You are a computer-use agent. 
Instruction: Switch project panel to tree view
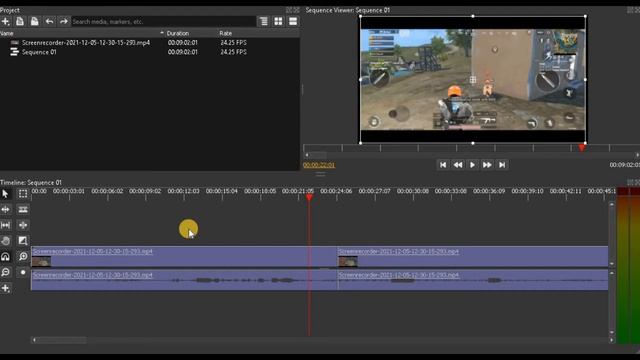[x=264, y=21]
